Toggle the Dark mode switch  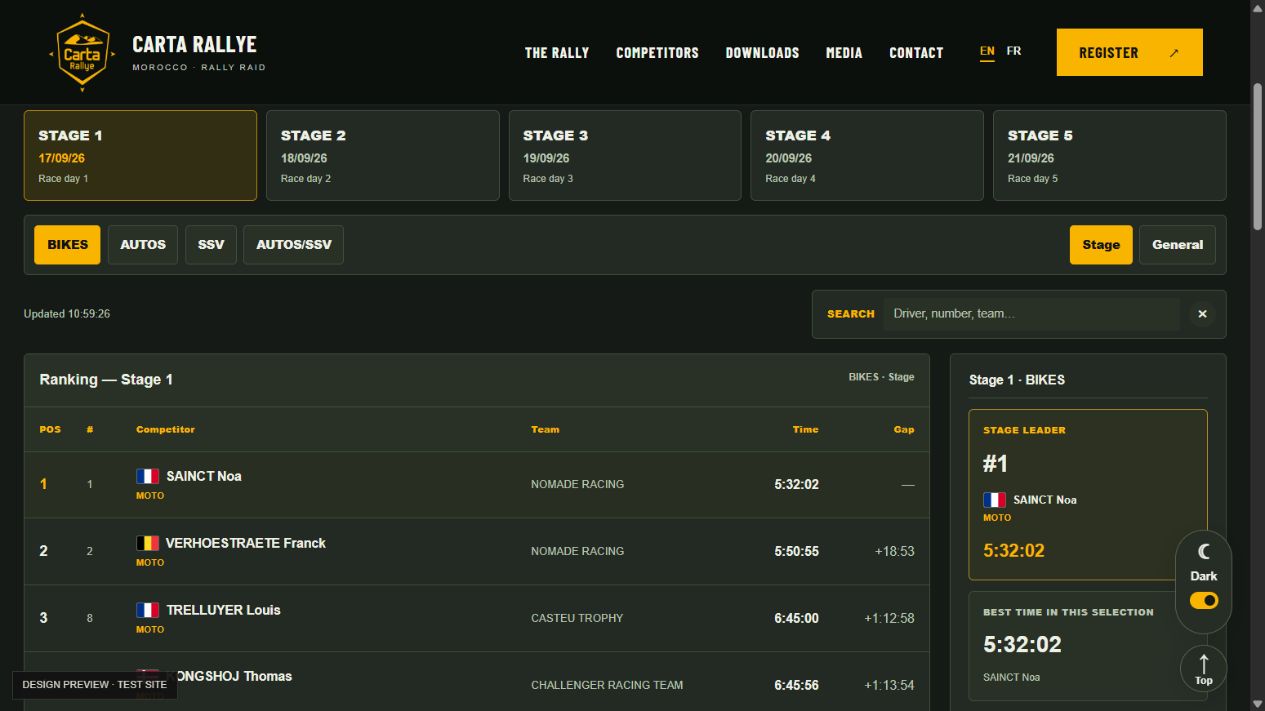pyautogui.click(x=1204, y=600)
